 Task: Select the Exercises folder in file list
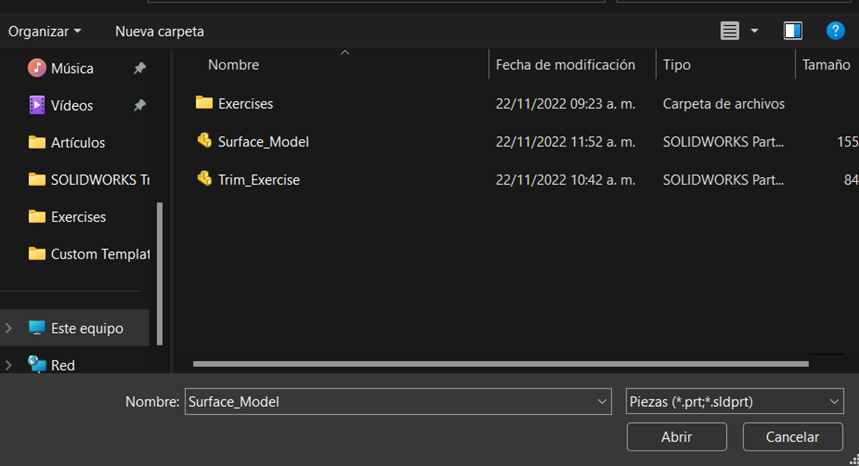pos(245,103)
